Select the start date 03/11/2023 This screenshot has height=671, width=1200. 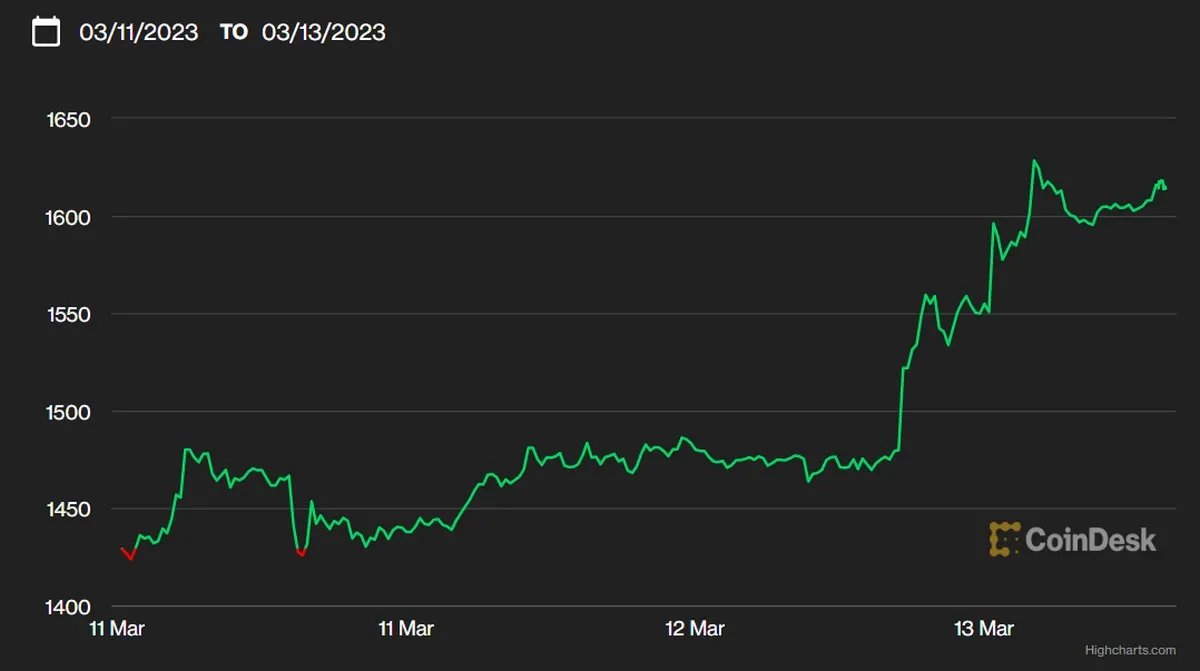tap(139, 32)
